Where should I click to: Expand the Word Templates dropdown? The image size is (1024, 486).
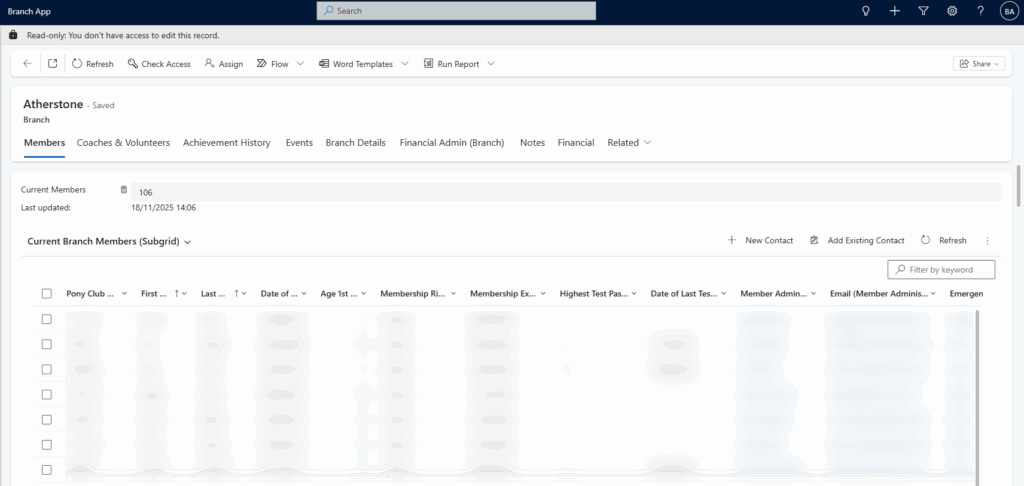(x=404, y=64)
